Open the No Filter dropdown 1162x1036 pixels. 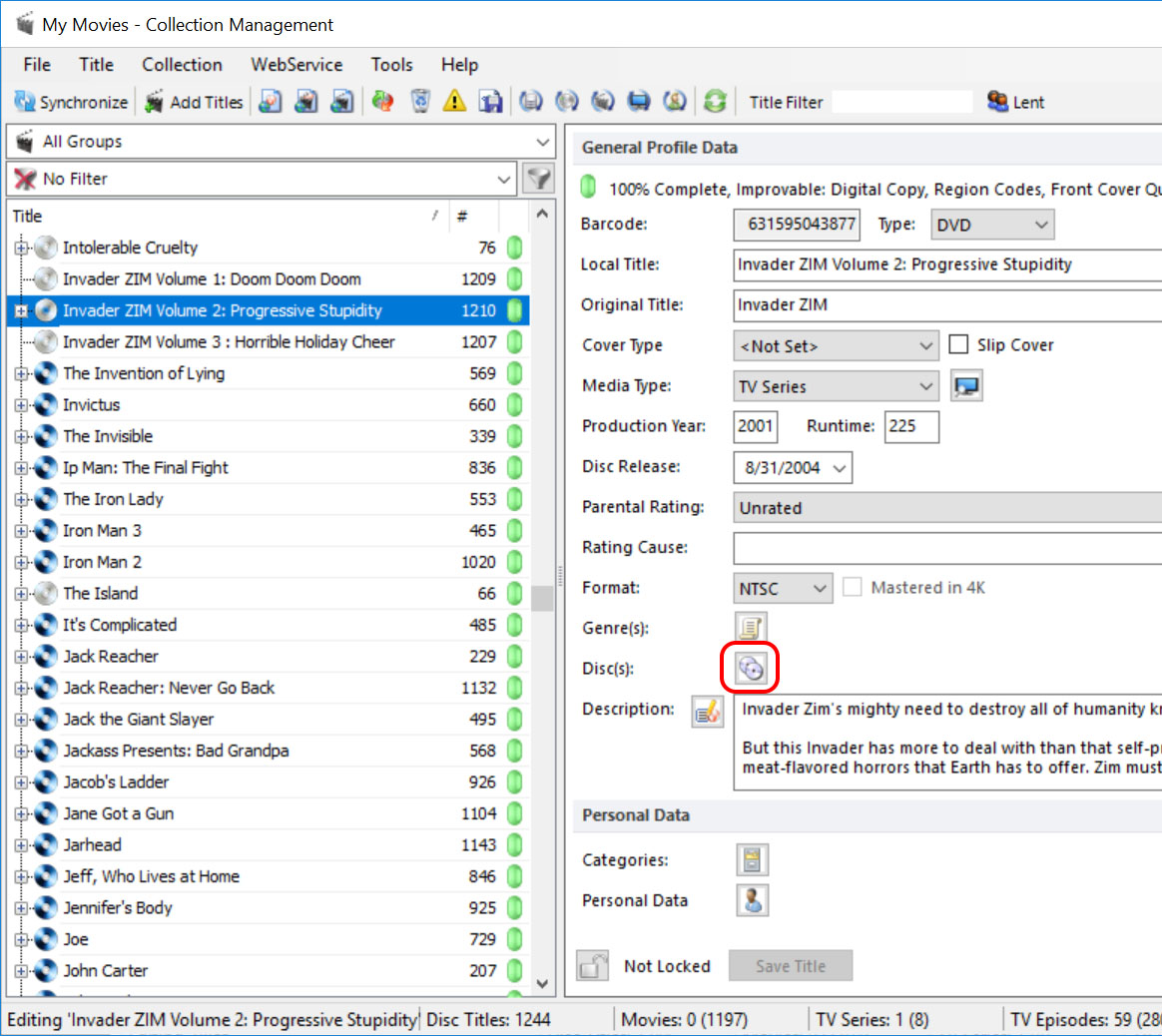pyautogui.click(x=262, y=179)
